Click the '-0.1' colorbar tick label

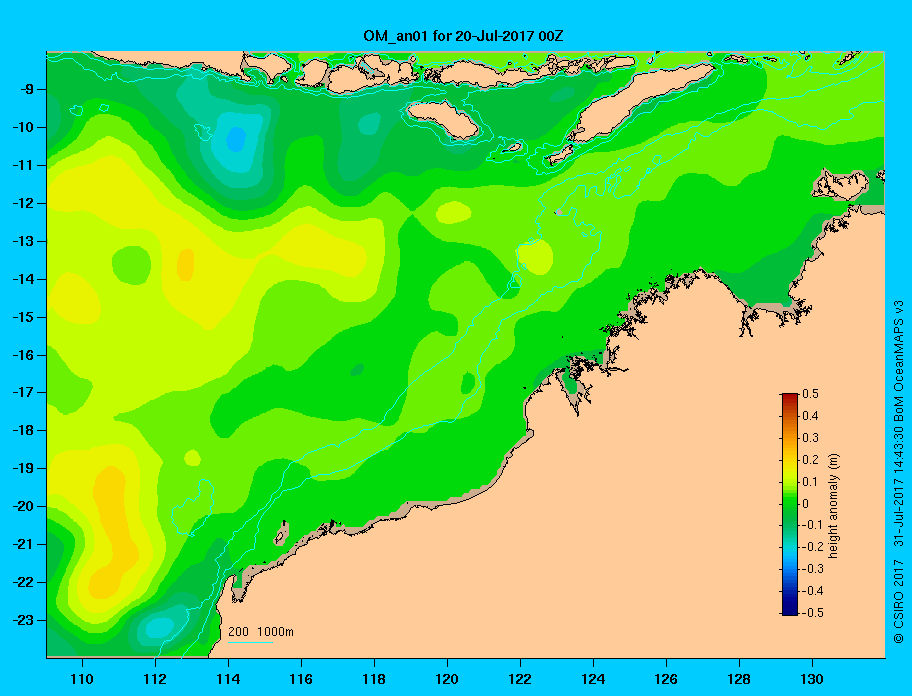click(x=813, y=525)
